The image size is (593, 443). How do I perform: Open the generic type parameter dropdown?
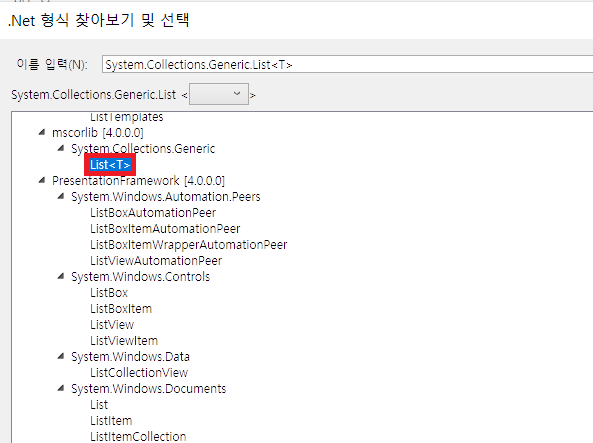point(219,94)
